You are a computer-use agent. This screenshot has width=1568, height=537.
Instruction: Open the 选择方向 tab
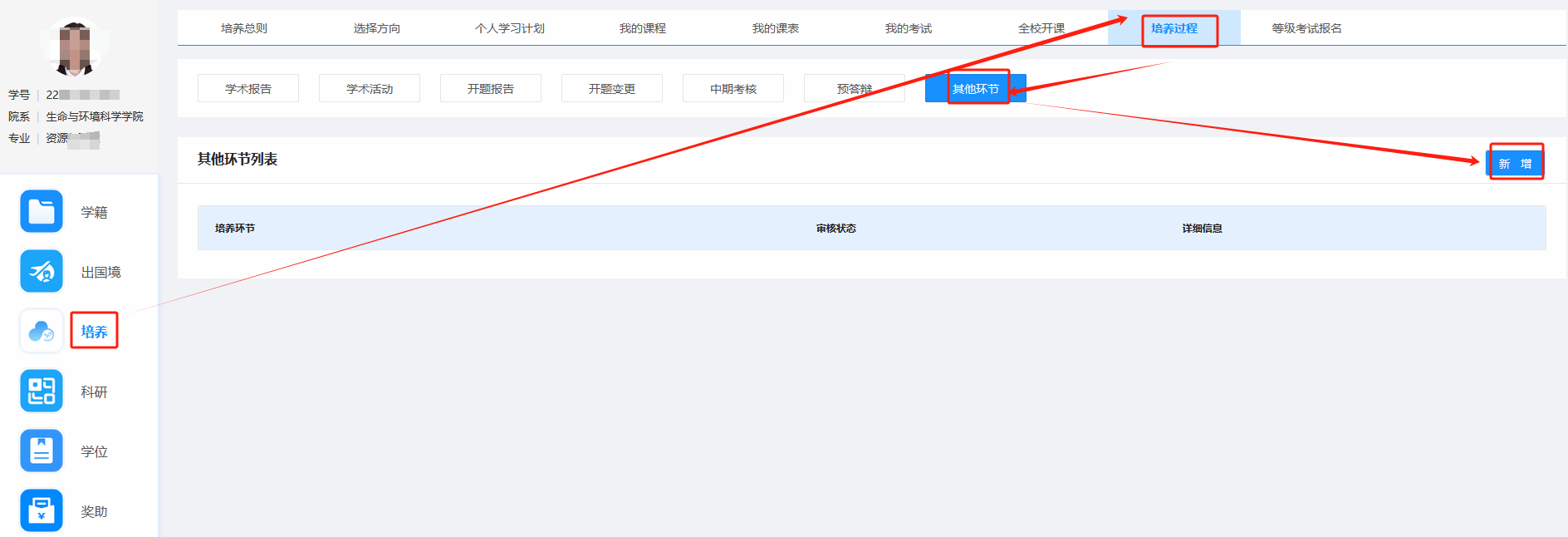point(377,28)
